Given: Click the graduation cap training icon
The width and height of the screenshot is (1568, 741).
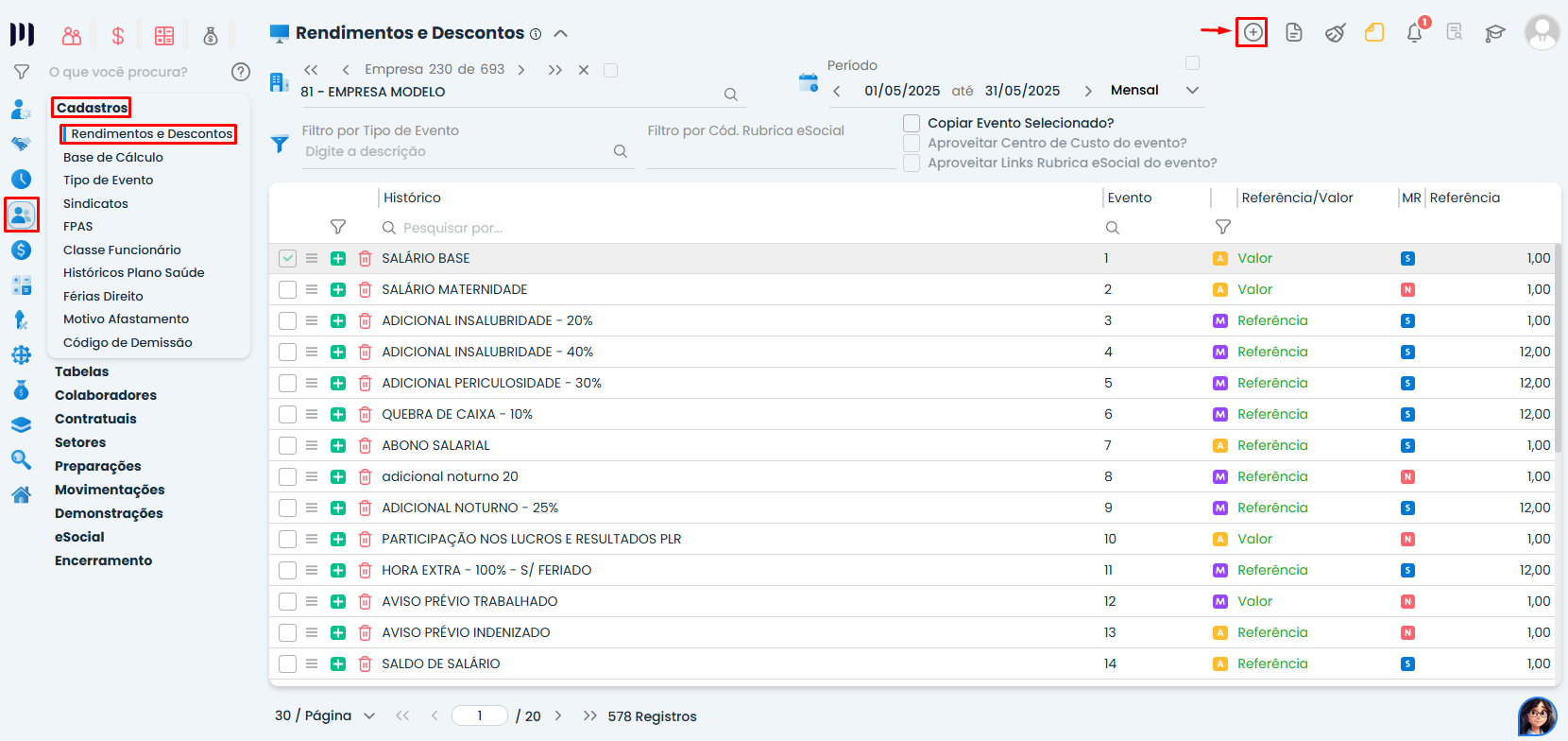Looking at the screenshot, I should coord(1494,33).
